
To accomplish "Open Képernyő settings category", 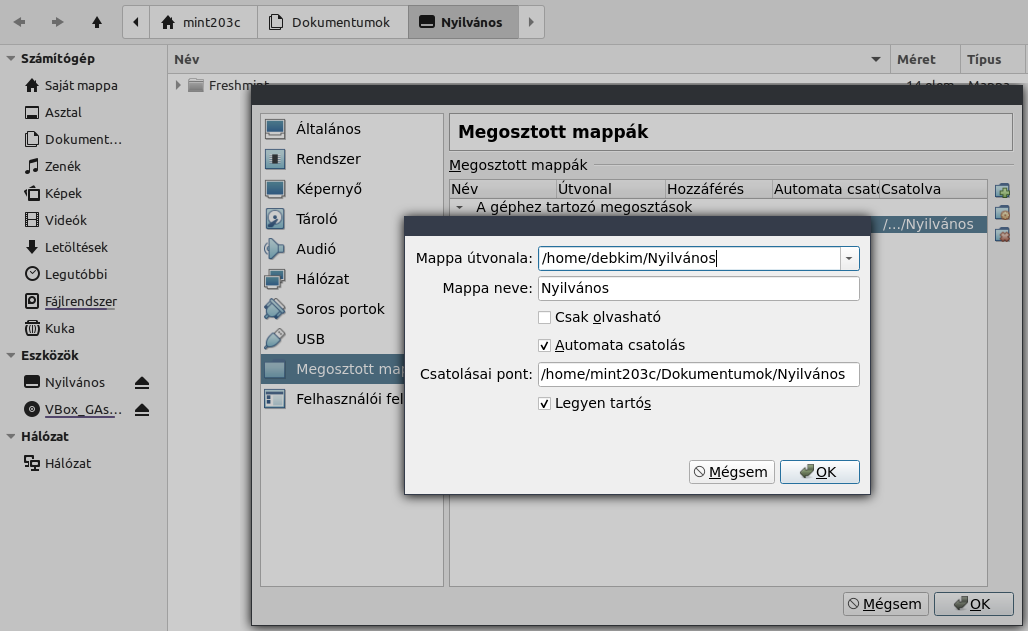I will (352, 189).
